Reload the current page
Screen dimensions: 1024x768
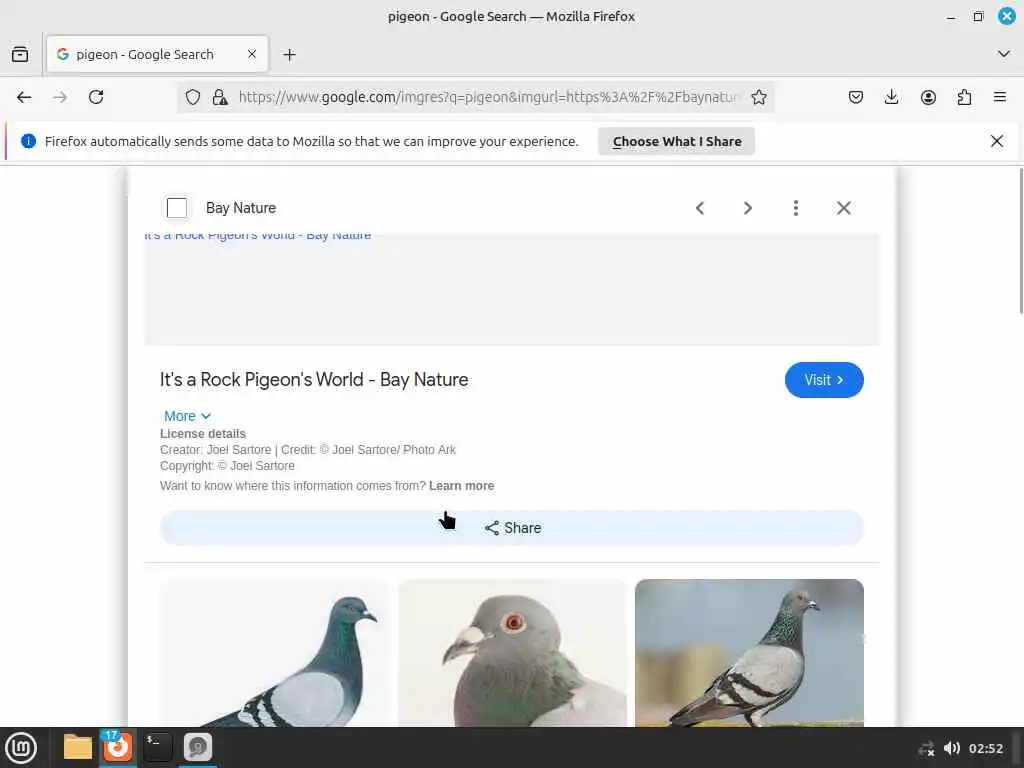(x=96, y=97)
